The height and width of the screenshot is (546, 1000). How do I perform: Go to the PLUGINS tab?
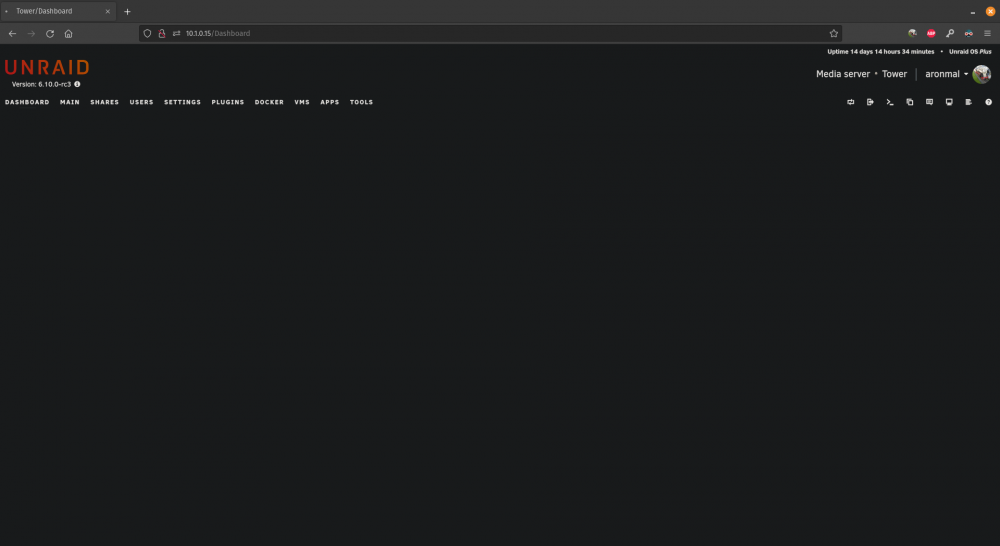[x=228, y=102]
